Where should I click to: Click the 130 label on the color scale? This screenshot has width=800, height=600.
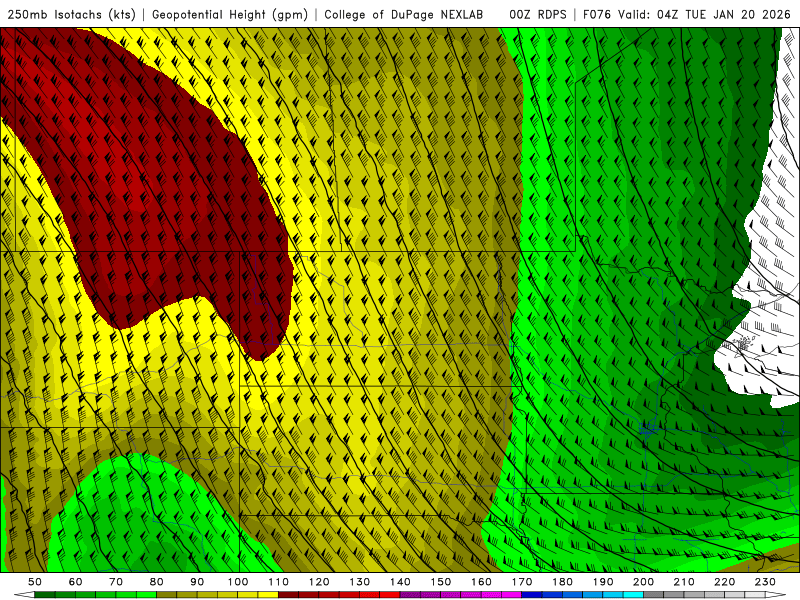(360, 582)
